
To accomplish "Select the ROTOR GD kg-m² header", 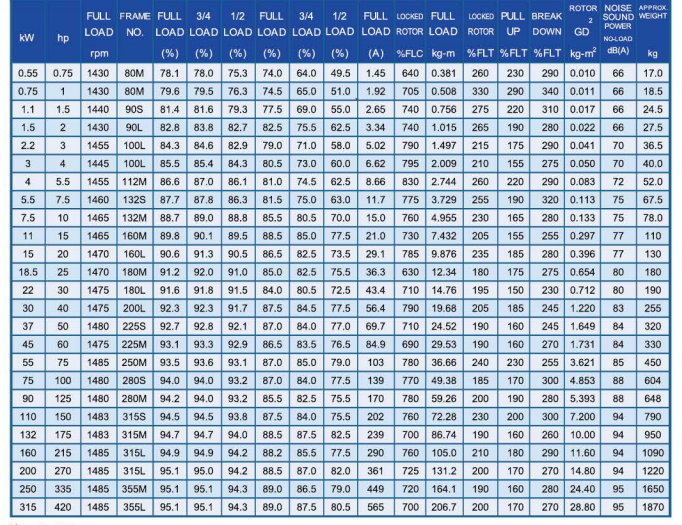I will click(x=582, y=31).
